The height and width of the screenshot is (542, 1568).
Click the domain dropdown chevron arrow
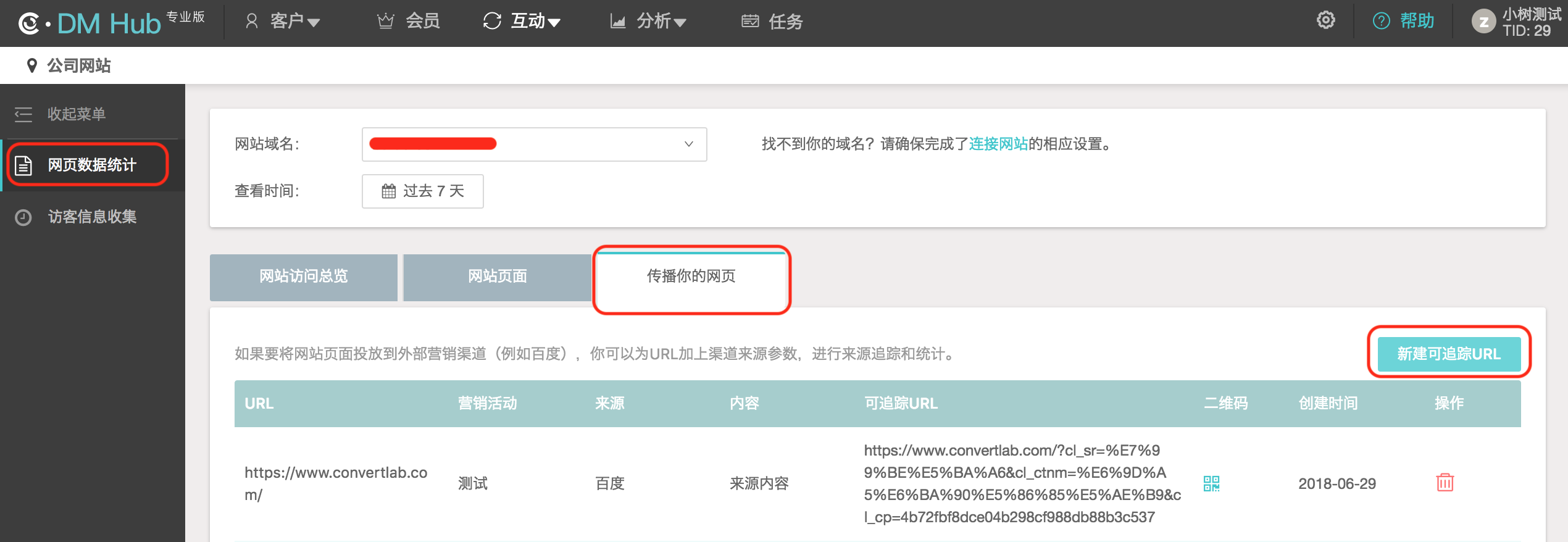click(x=689, y=144)
